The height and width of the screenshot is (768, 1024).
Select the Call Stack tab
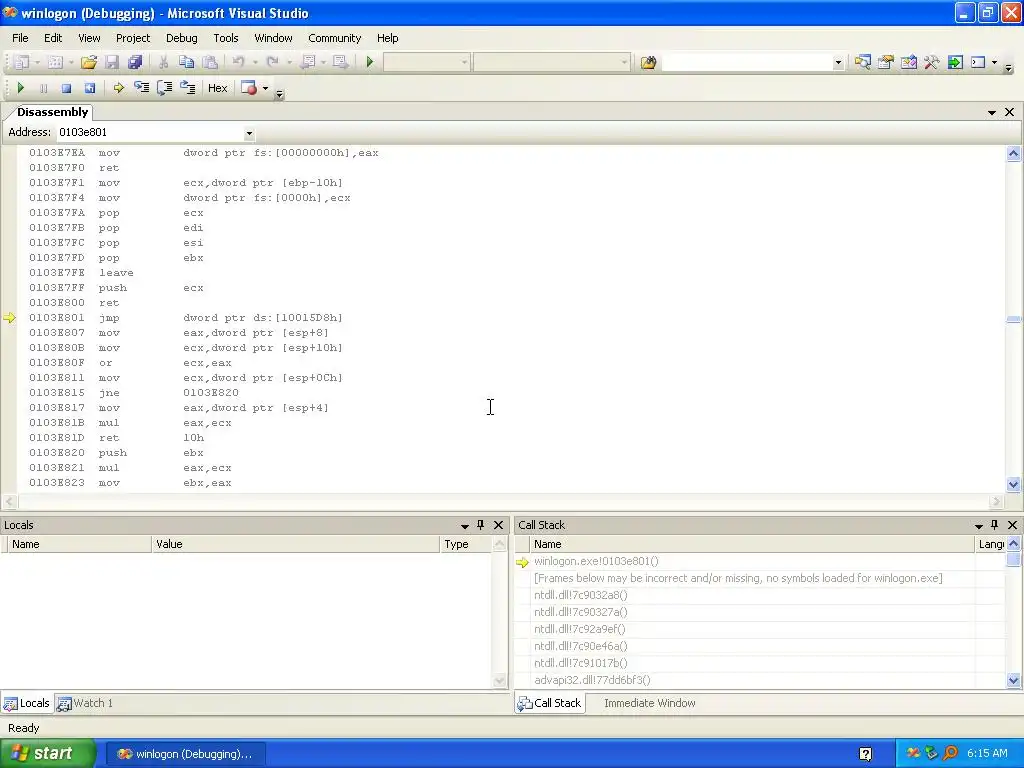click(x=549, y=703)
